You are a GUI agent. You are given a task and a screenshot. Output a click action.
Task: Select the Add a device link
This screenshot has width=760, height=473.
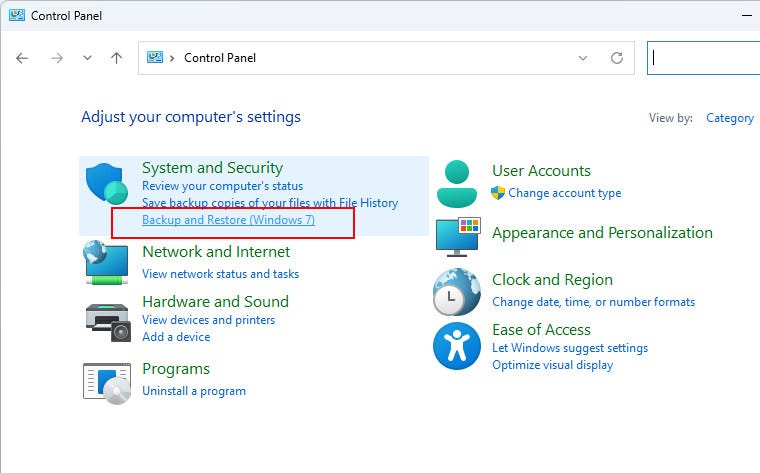(x=176, y=337)
